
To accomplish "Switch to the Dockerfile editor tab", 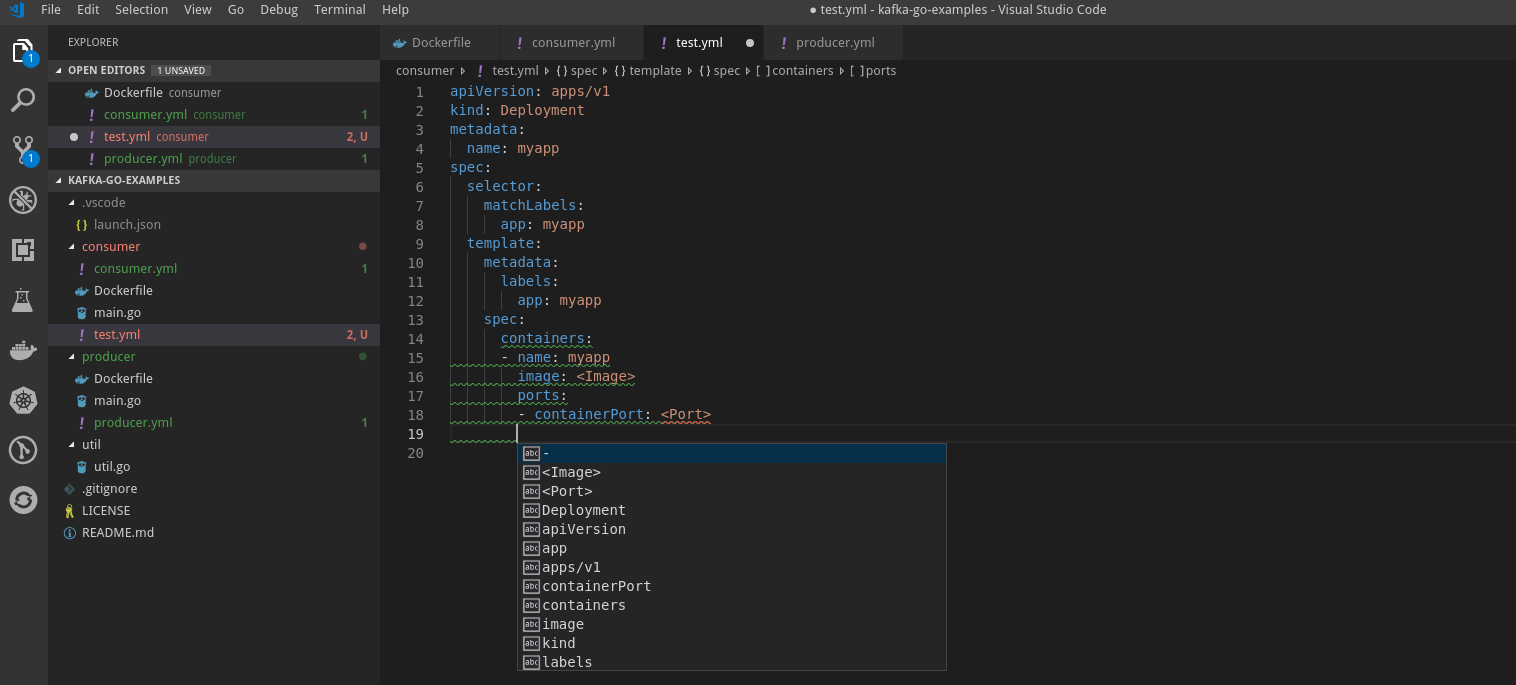I will pos(440,43).
